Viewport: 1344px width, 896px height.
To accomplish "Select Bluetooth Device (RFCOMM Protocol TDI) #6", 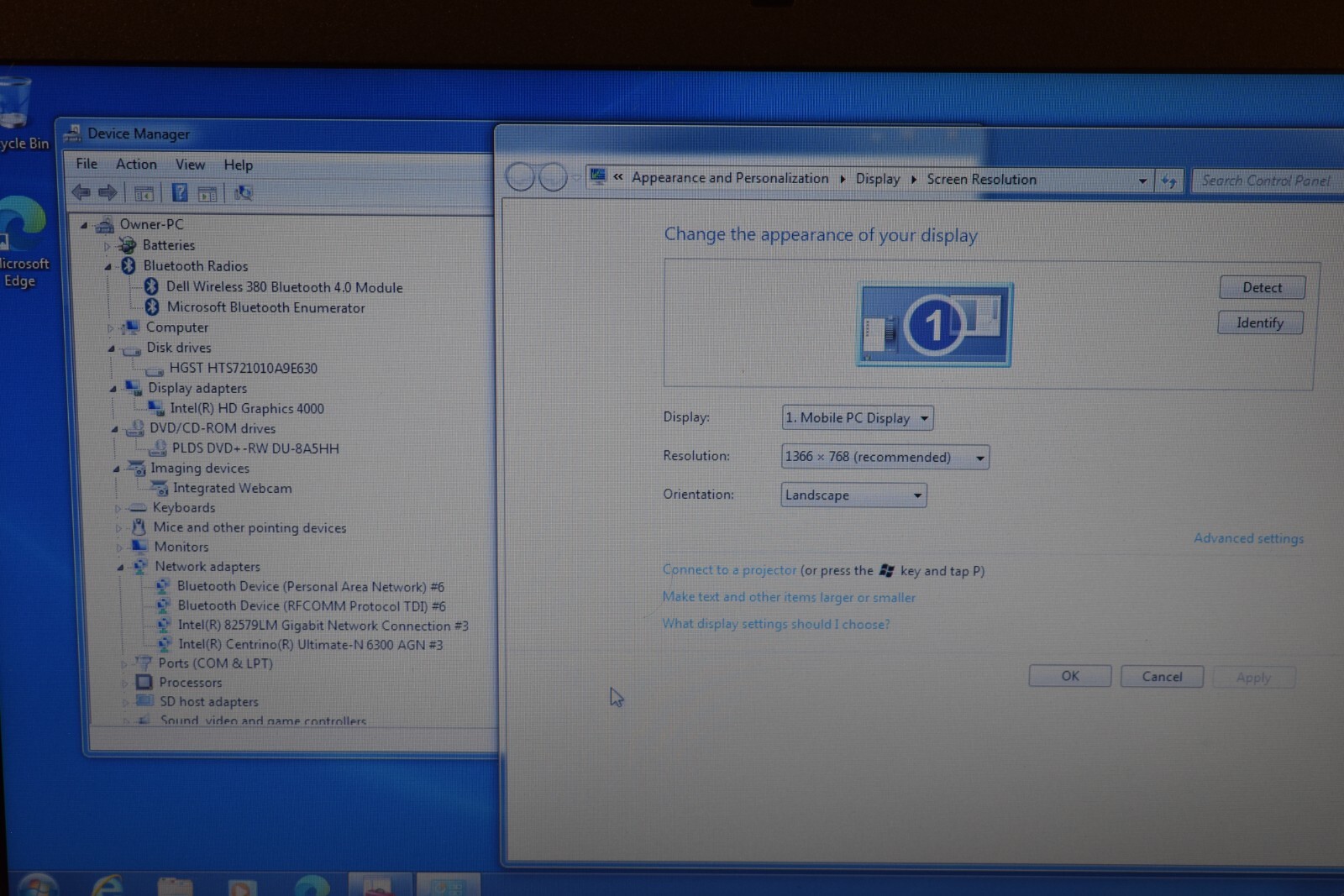I will 312,605.
